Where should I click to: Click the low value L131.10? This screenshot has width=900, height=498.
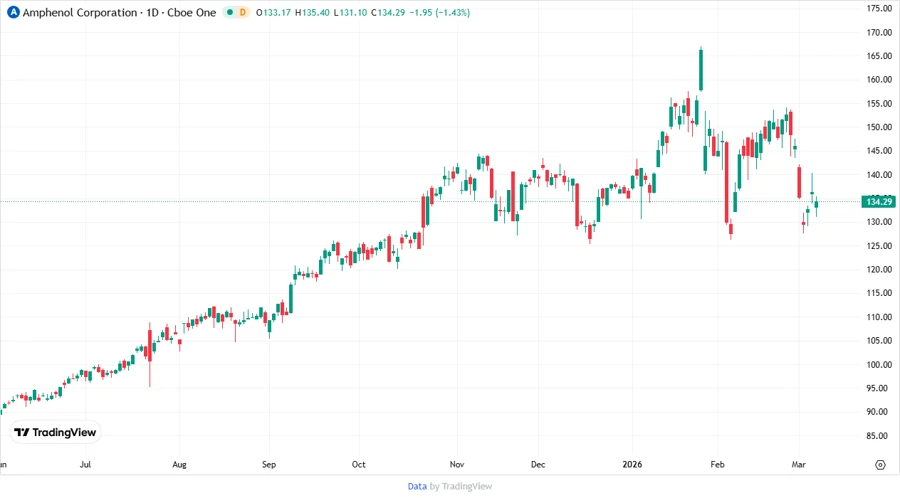click(x=350, y=12)
